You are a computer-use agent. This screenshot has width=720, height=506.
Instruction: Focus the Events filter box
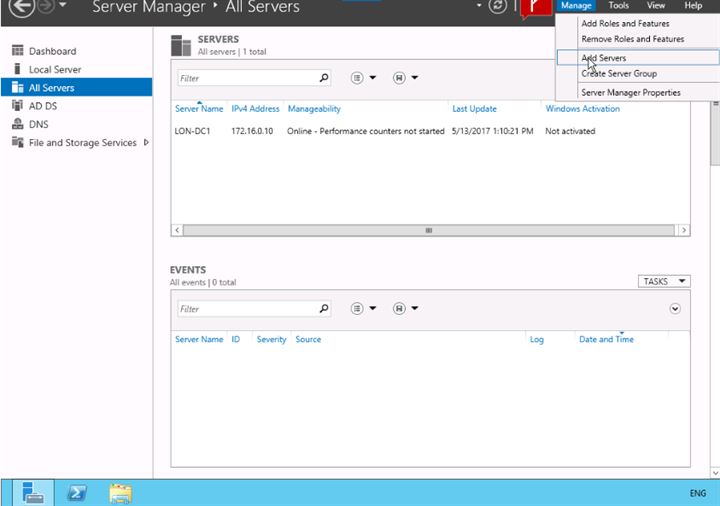point(247,309)
